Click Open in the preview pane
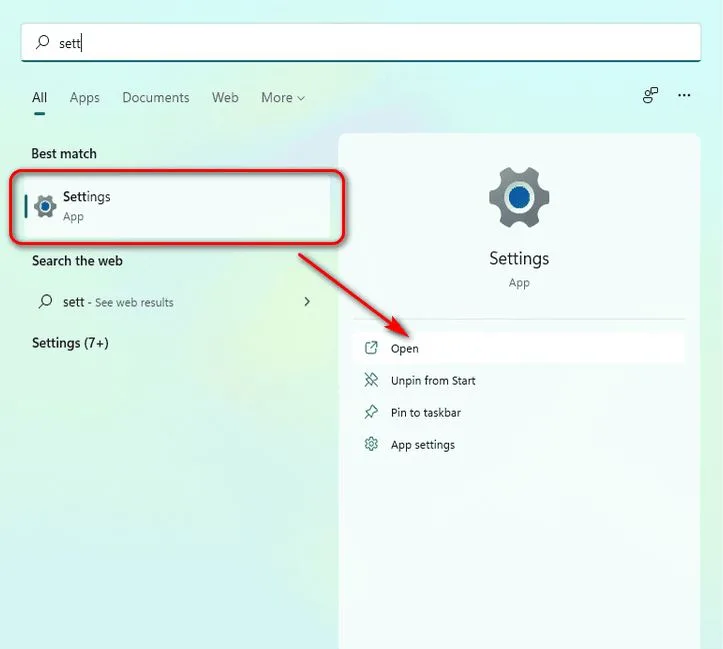Image resolution: width=723 pixels, height=649 pixels. [x=519, y=348]
